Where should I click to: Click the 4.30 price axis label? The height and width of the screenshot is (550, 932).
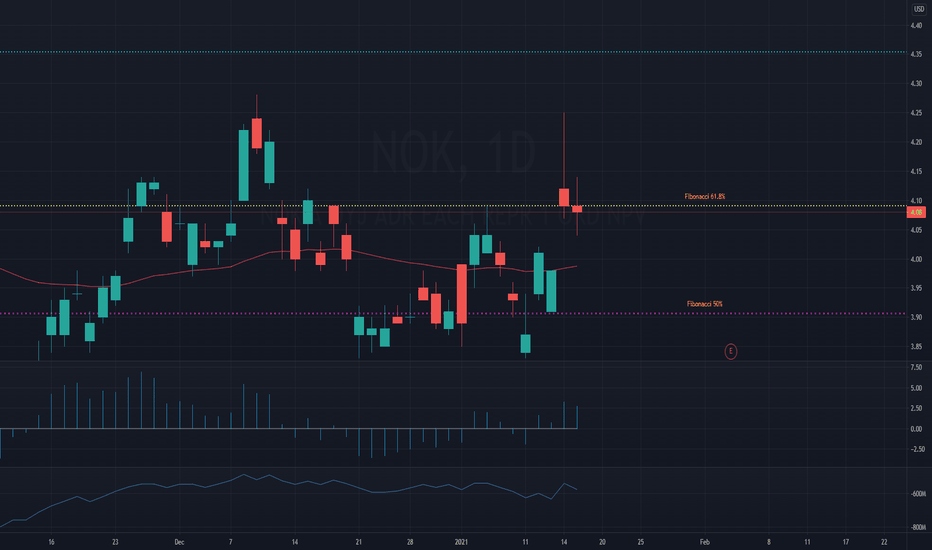click(916, 83)
